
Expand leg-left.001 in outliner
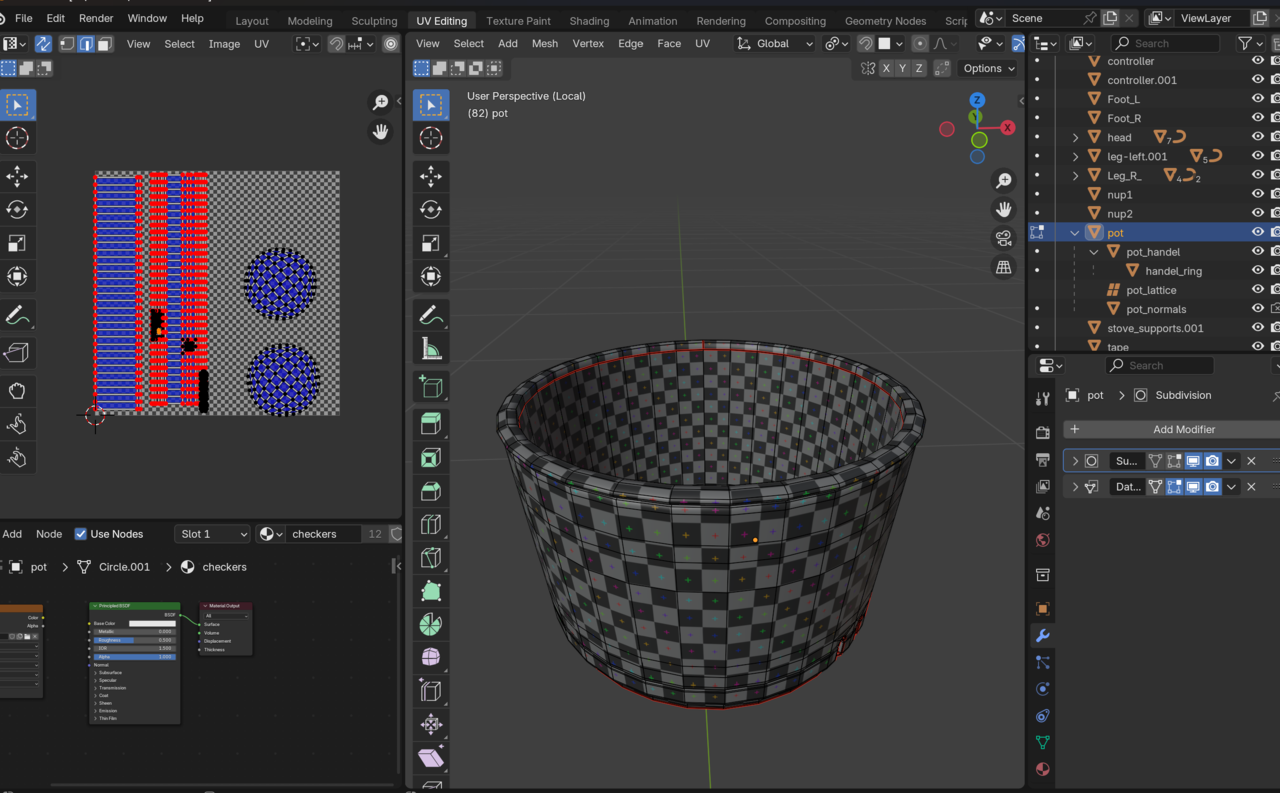[x=1075, y=157]
